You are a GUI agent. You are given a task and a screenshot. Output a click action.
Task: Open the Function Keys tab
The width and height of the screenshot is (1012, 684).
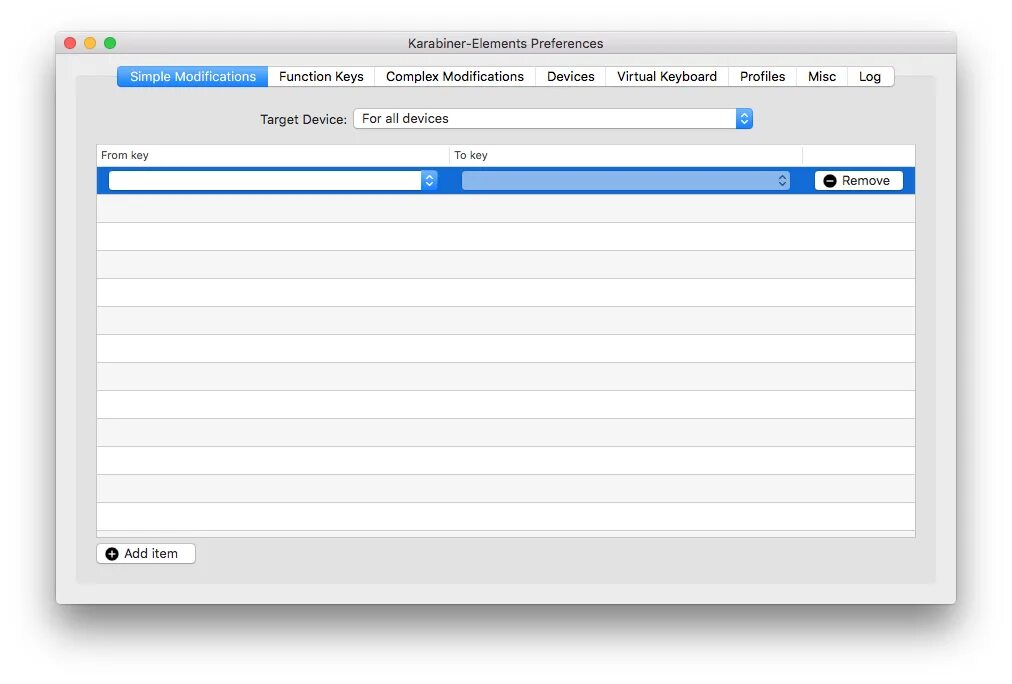tap(321, 76)
